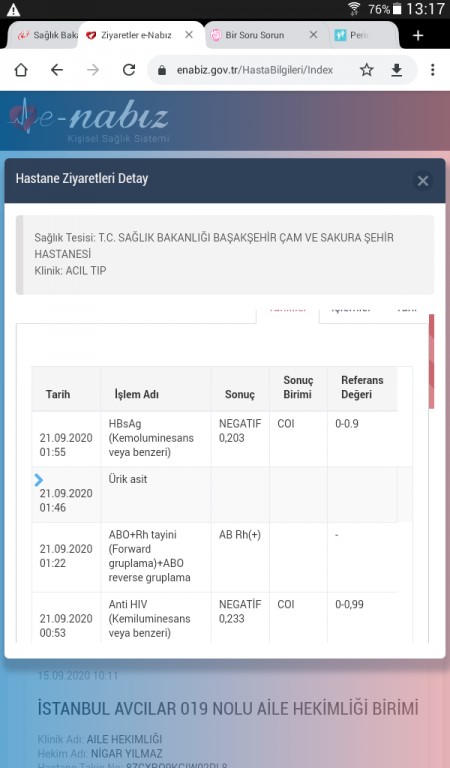The image size is (450, 768).
Task: Click the 0-0,99 reference value
Action: point(349,604)
